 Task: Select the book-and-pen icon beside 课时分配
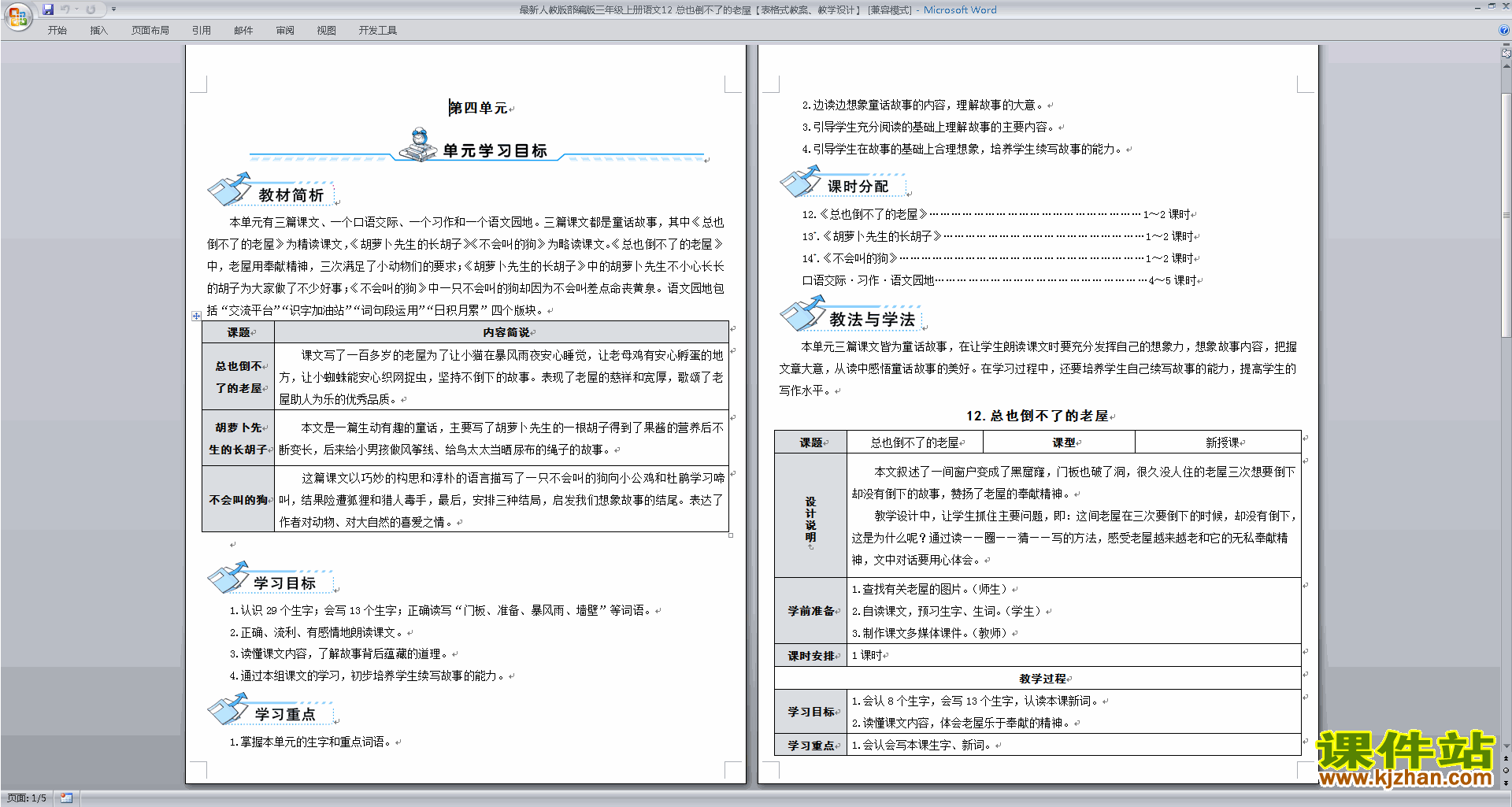pyautogui.click(x=802, y=182)
